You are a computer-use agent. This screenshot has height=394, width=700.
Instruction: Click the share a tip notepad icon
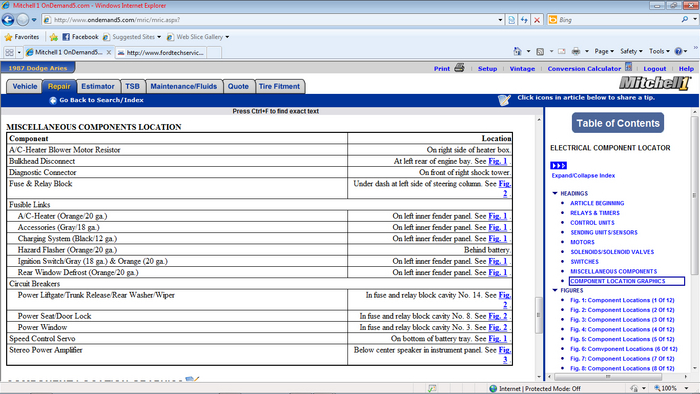coord(504,100)
